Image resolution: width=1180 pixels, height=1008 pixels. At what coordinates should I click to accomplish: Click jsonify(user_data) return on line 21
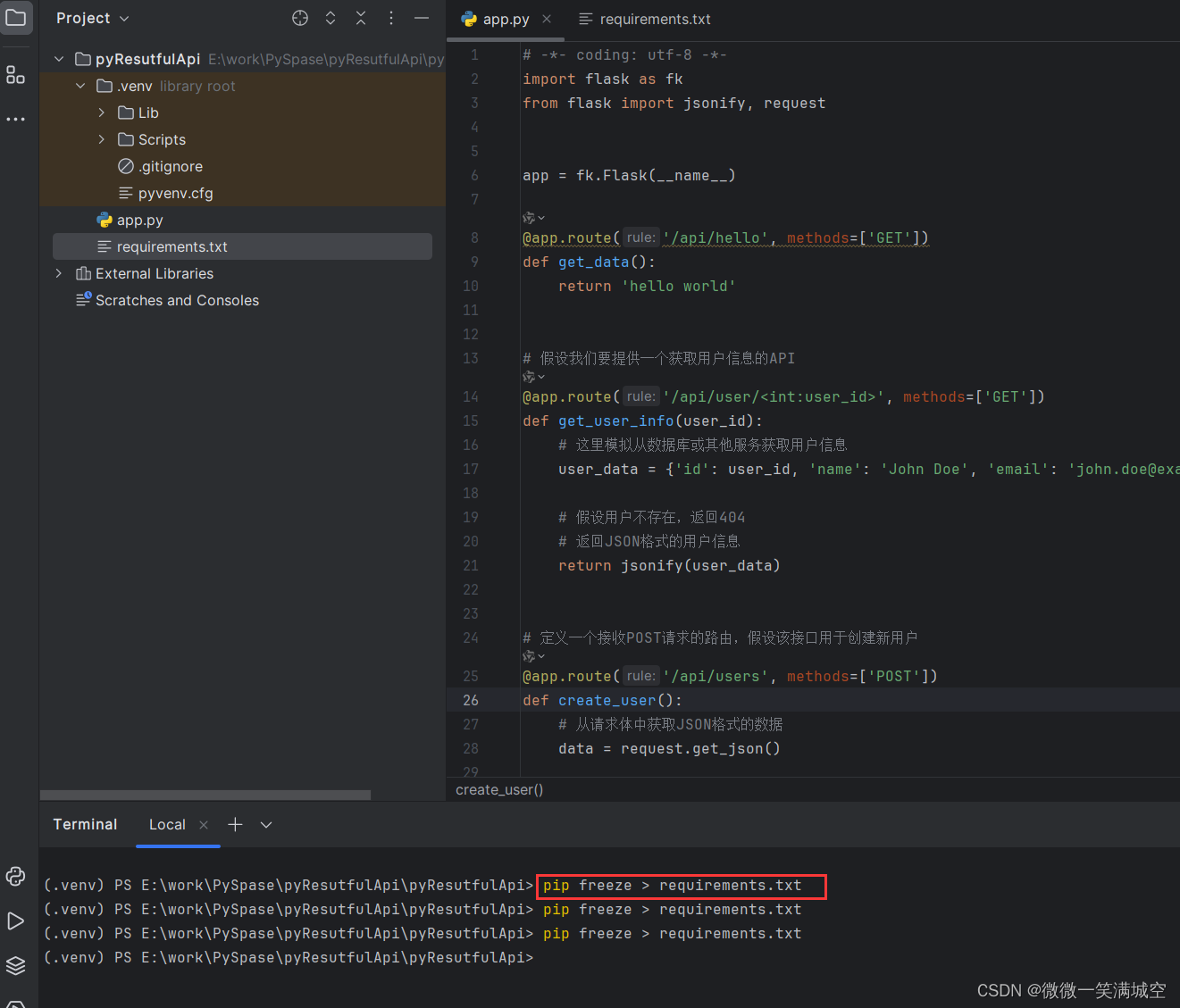(701, 565)
